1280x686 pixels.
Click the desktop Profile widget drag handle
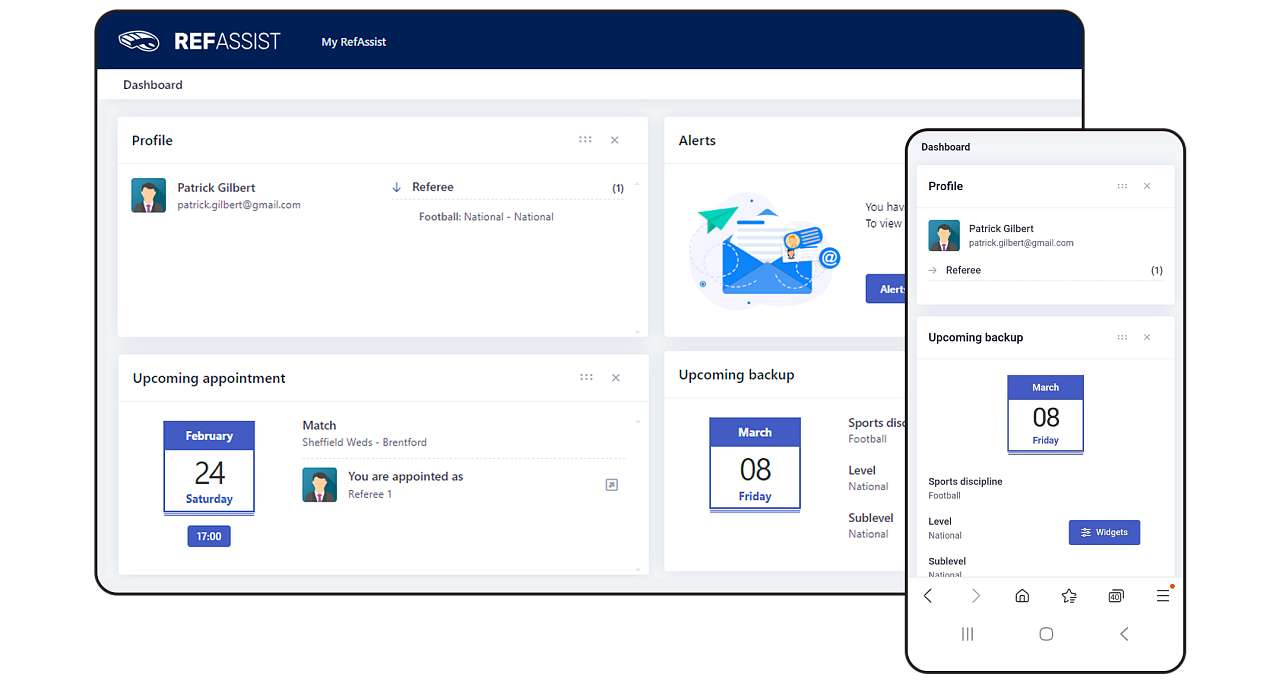click(585, 140)
